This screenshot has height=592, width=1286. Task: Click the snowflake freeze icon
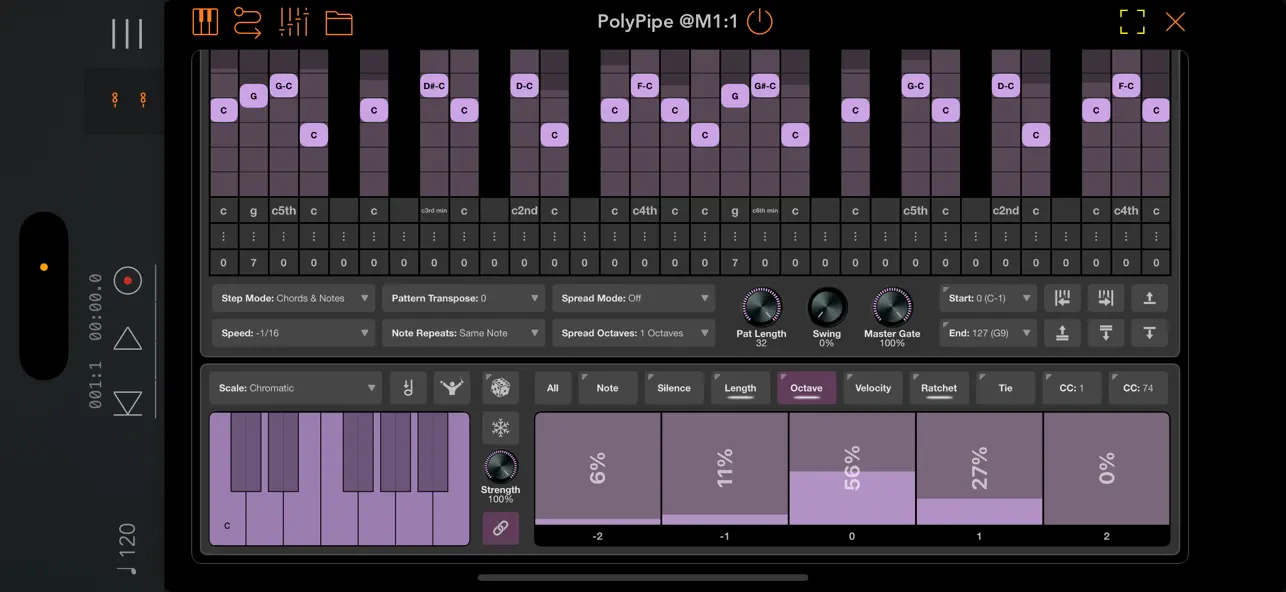point(501,427)
